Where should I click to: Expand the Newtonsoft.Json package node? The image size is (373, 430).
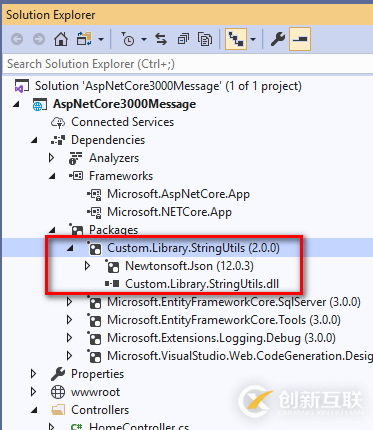(88, 266)
